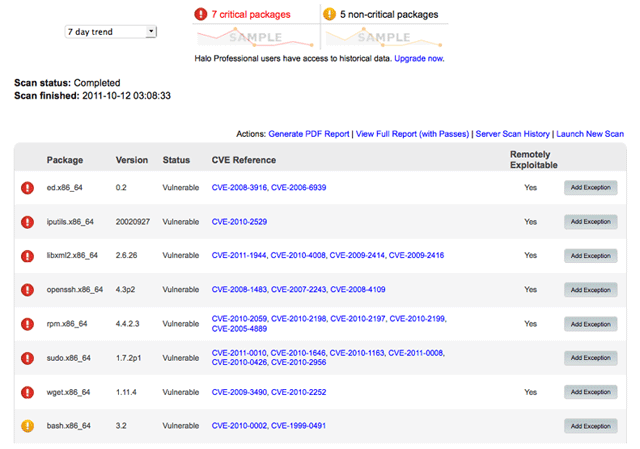Open Server Scan History
The width and height of the screenshot is (640, 449).
pos(513,134)
